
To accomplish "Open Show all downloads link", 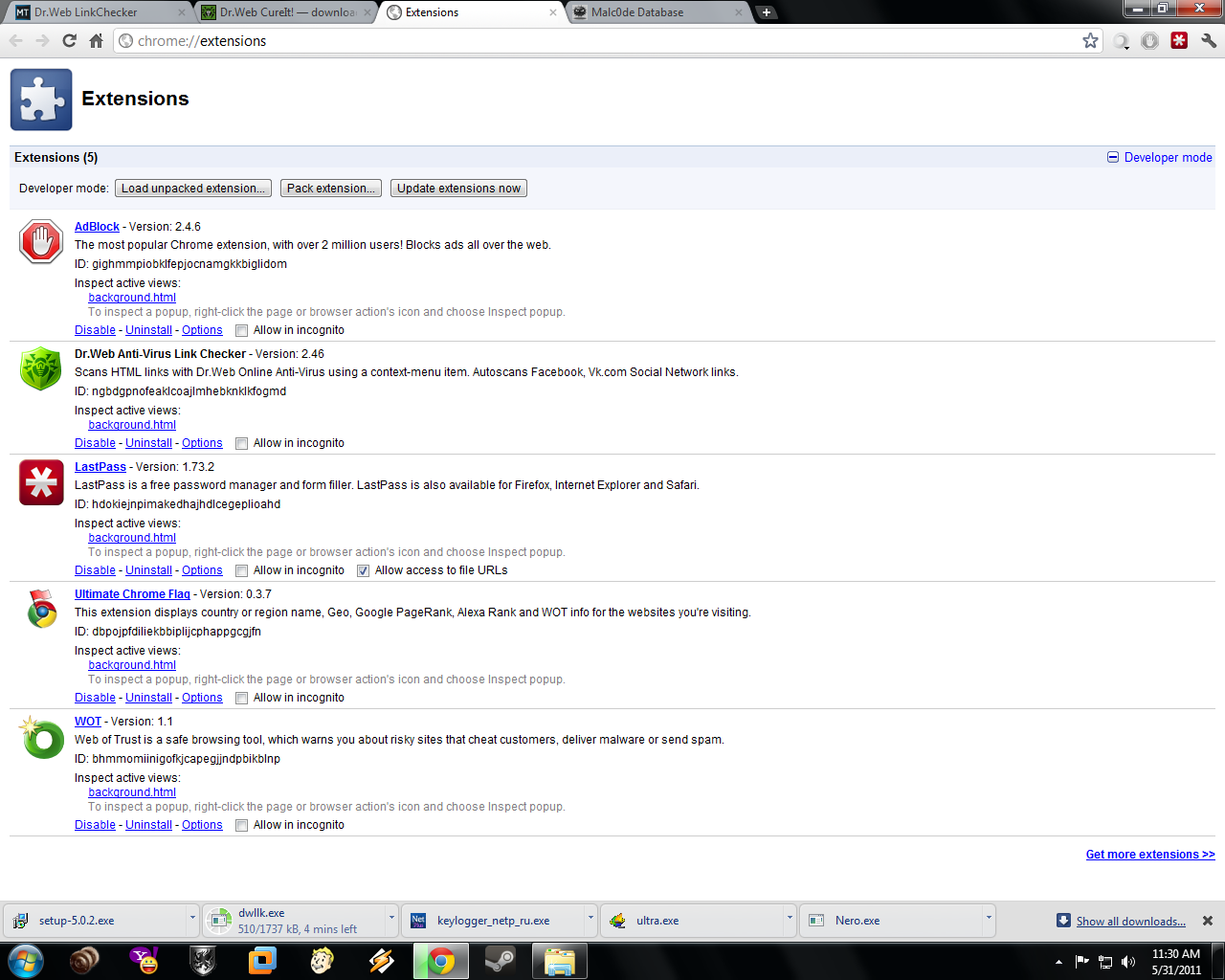I will [x=1130, y=922].
